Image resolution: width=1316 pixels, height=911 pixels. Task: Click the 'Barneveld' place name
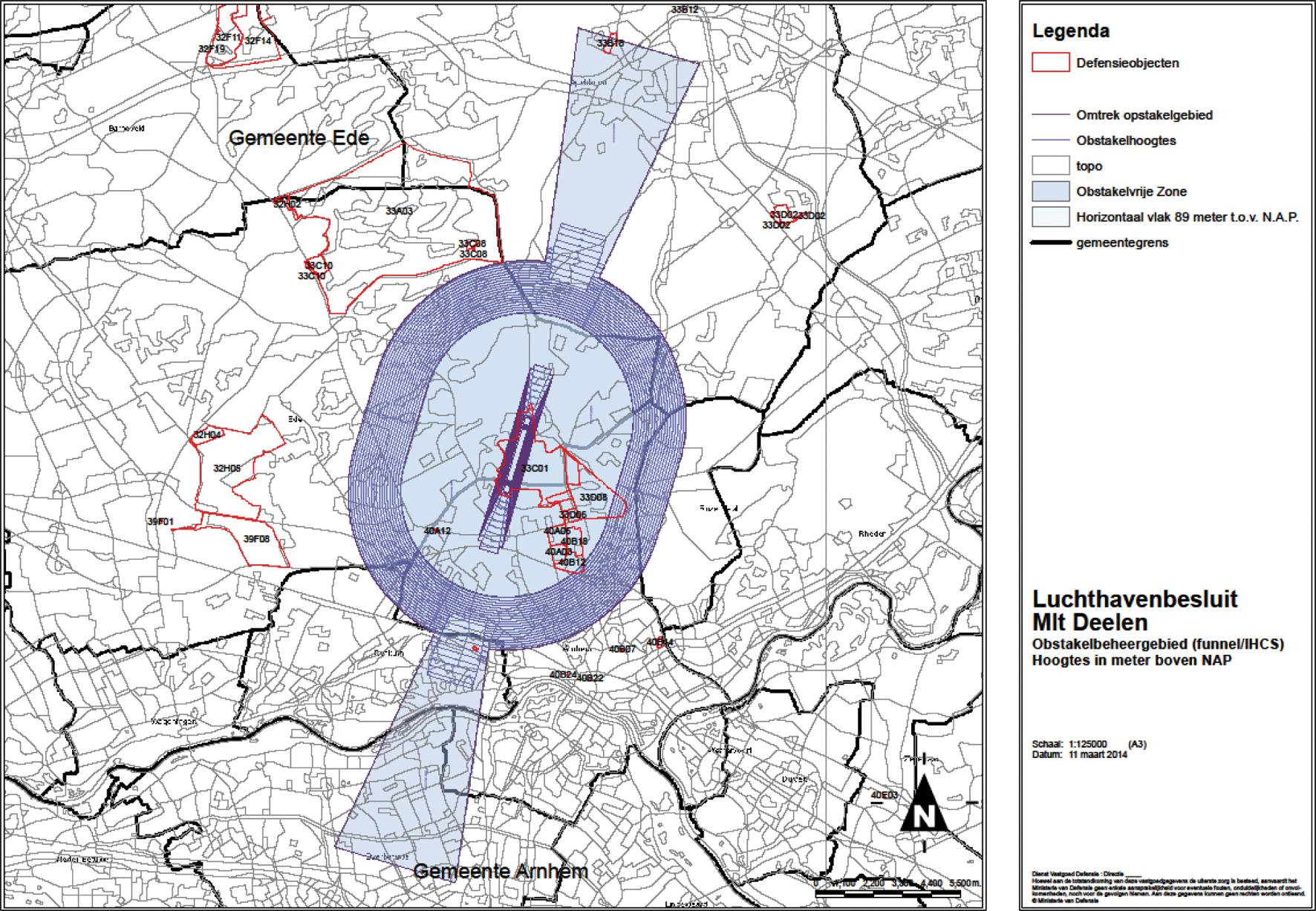pos(126,128)
